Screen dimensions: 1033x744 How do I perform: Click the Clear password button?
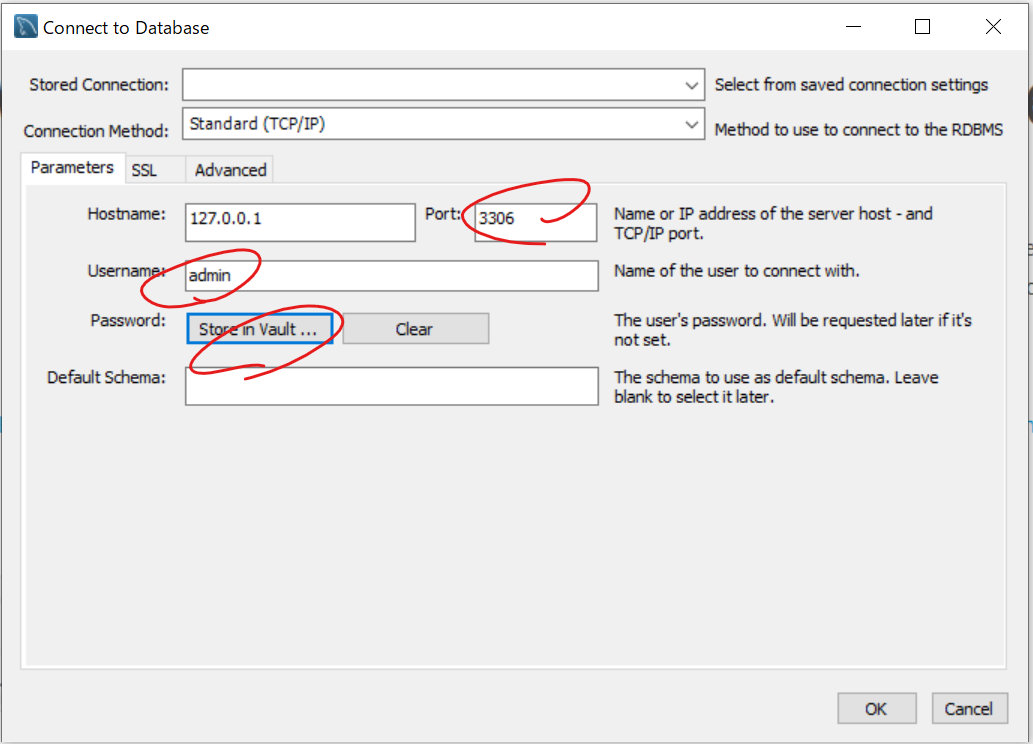[415, 329]
